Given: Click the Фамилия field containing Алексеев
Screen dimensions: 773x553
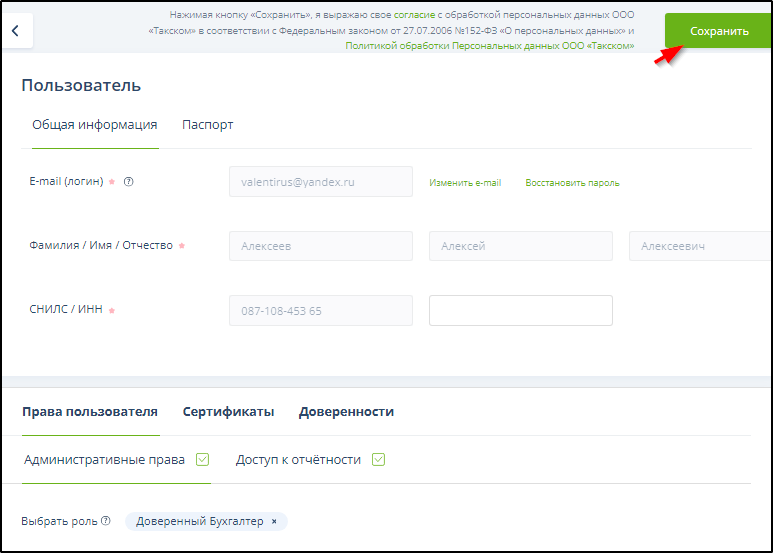Looking at the screenshot, I should pyautogui.click(x=320, y=246).
